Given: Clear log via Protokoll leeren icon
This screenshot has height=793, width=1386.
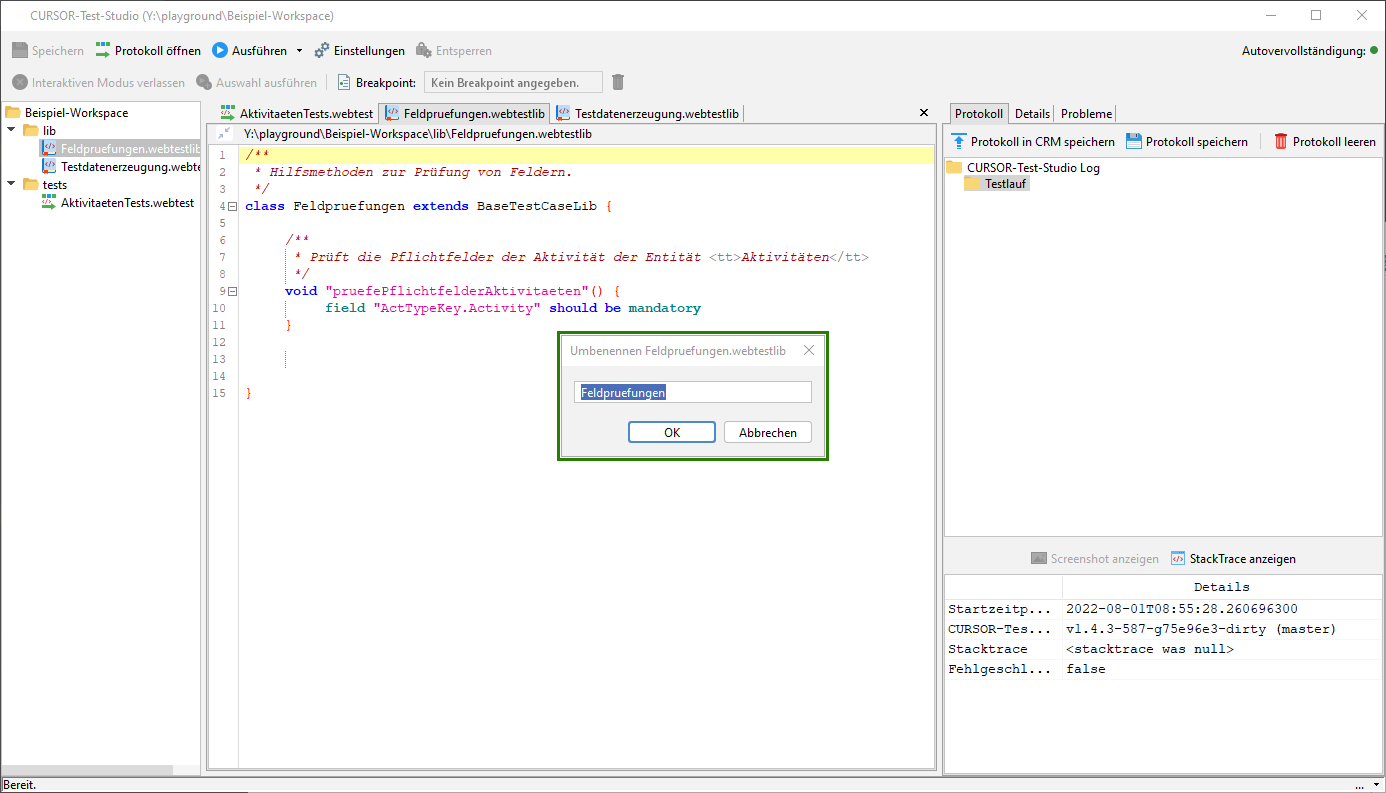Looking at the screenshot, I should coord(1281,142).
